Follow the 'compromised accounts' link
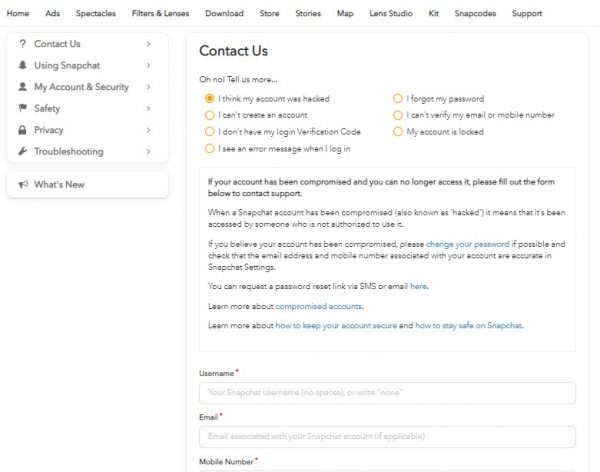Screen dimensions: 600x472 pyautogui.click(x=319, y=306)
